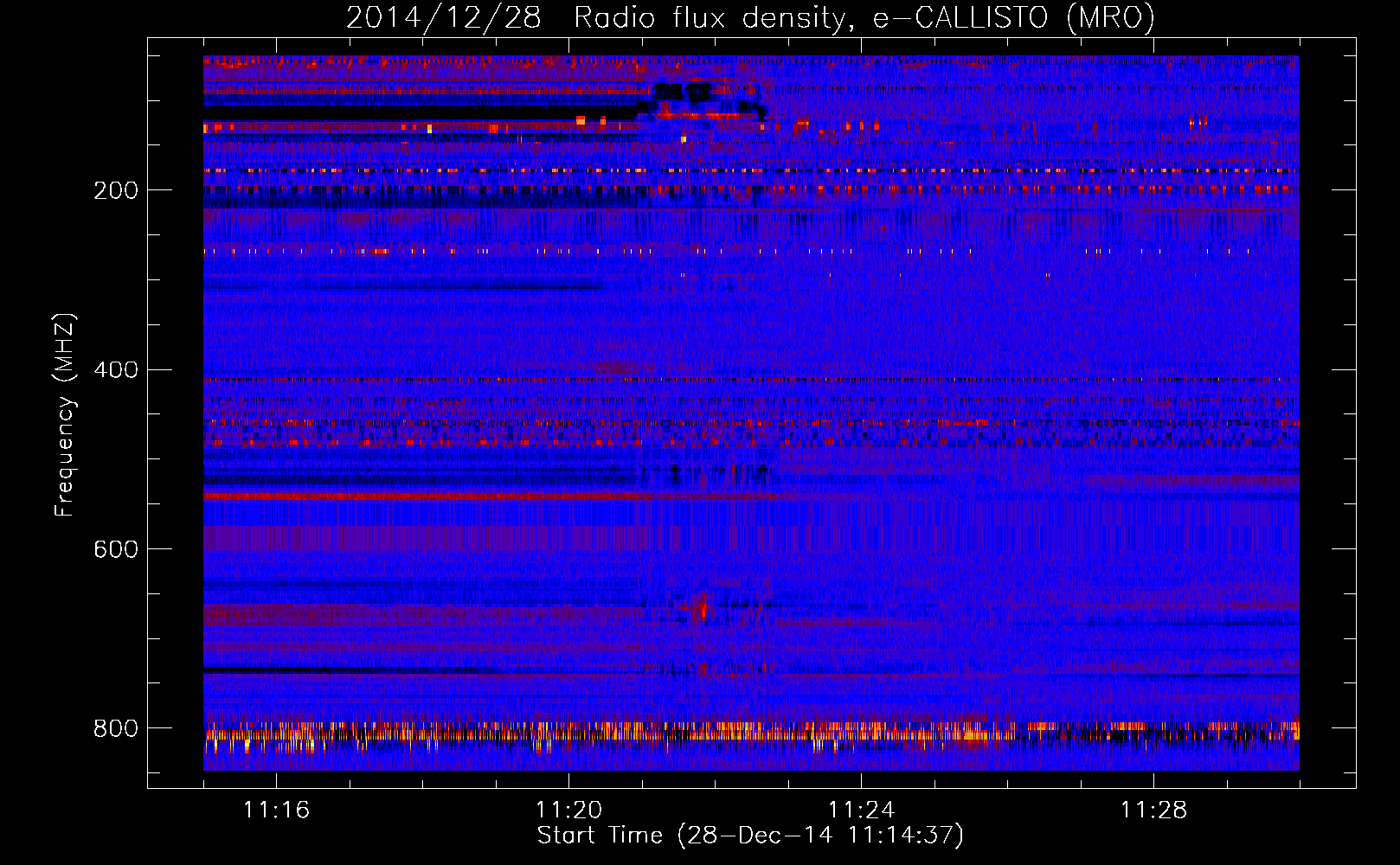Image resolution: width=1400 pixels, height=865 pixels.
Task: Click the "Start Time (28-Dec-14 11:14:37)" label
Action: point(750,836)
